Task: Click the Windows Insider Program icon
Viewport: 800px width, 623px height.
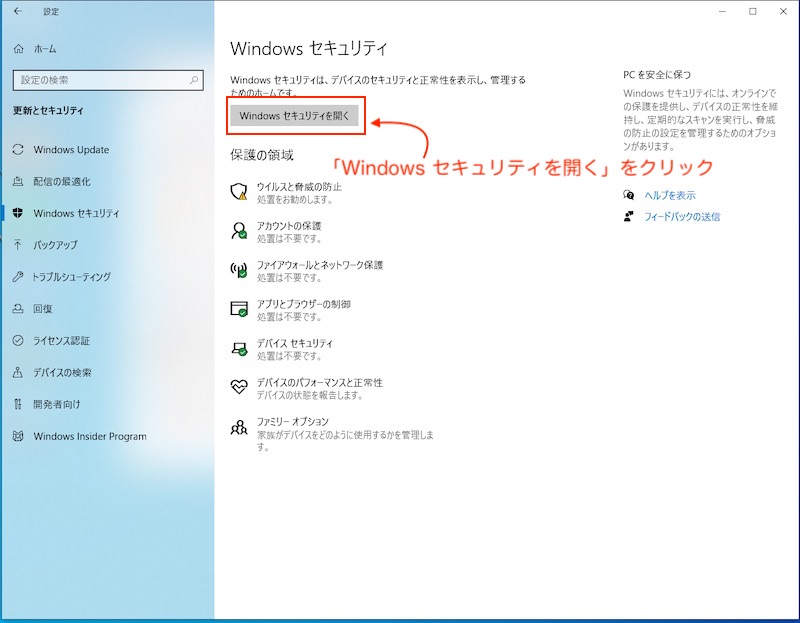Action: coord(18,436)
